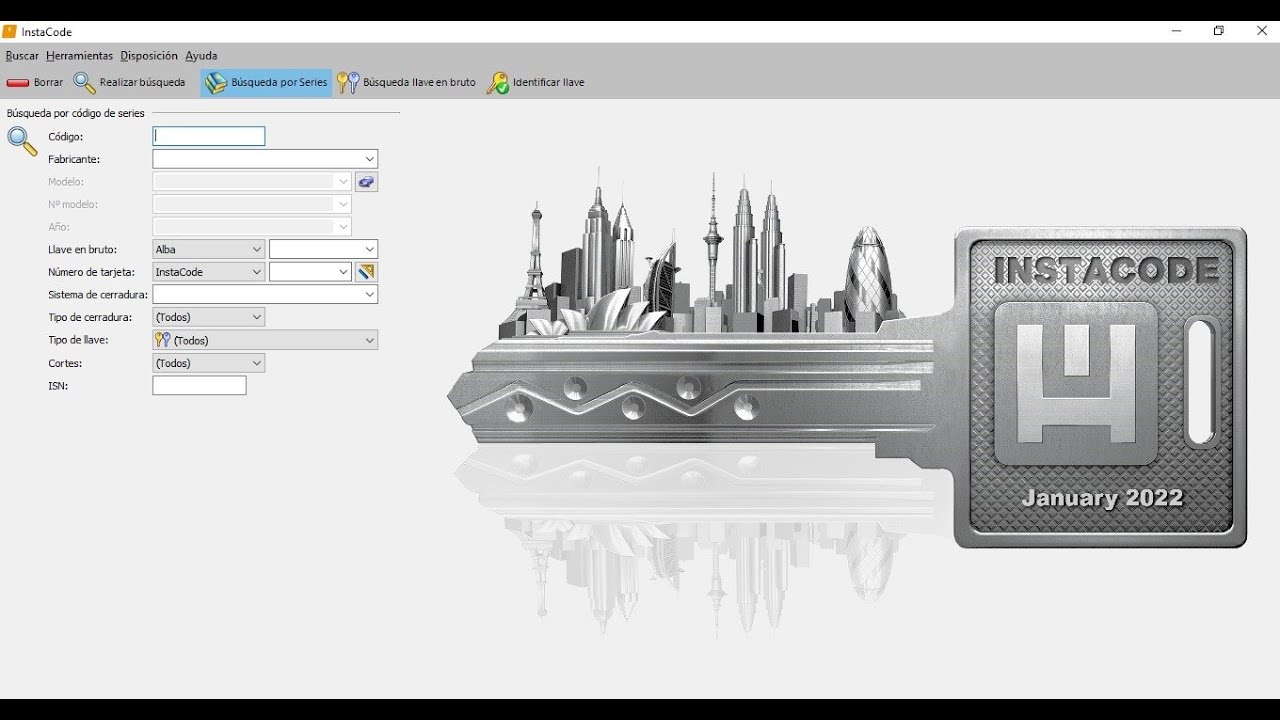Click the Identificar llave label text

pyautogui.click(x=549, y=83)
